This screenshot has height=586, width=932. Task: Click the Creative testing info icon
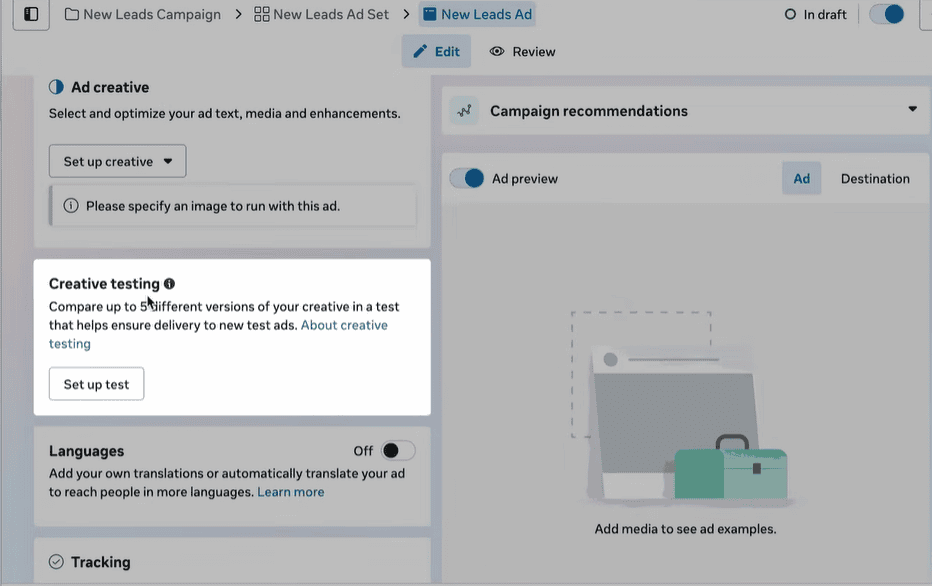(x=169, y=284)
